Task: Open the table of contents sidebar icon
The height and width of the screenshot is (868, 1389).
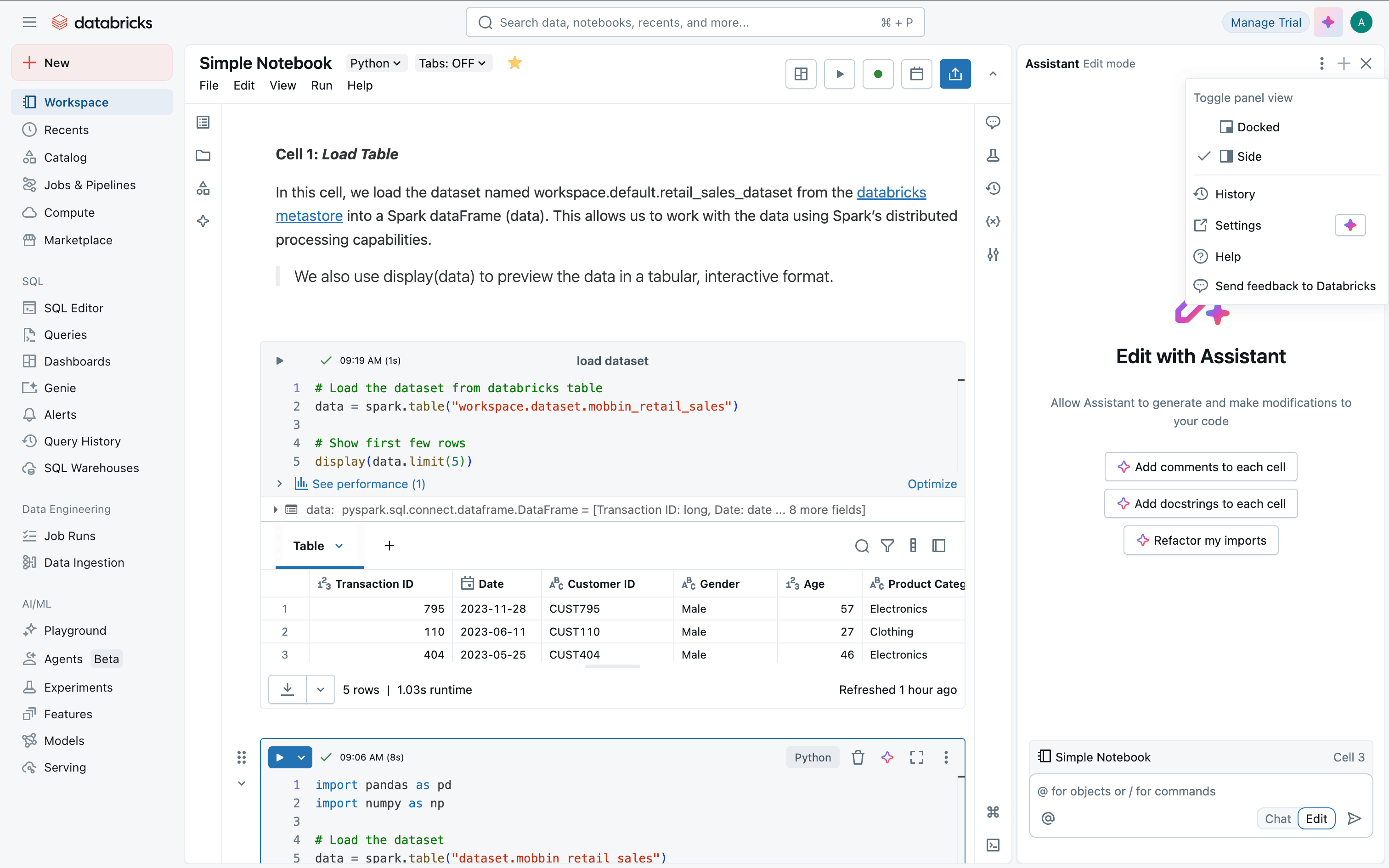Action: pos(203,122)
